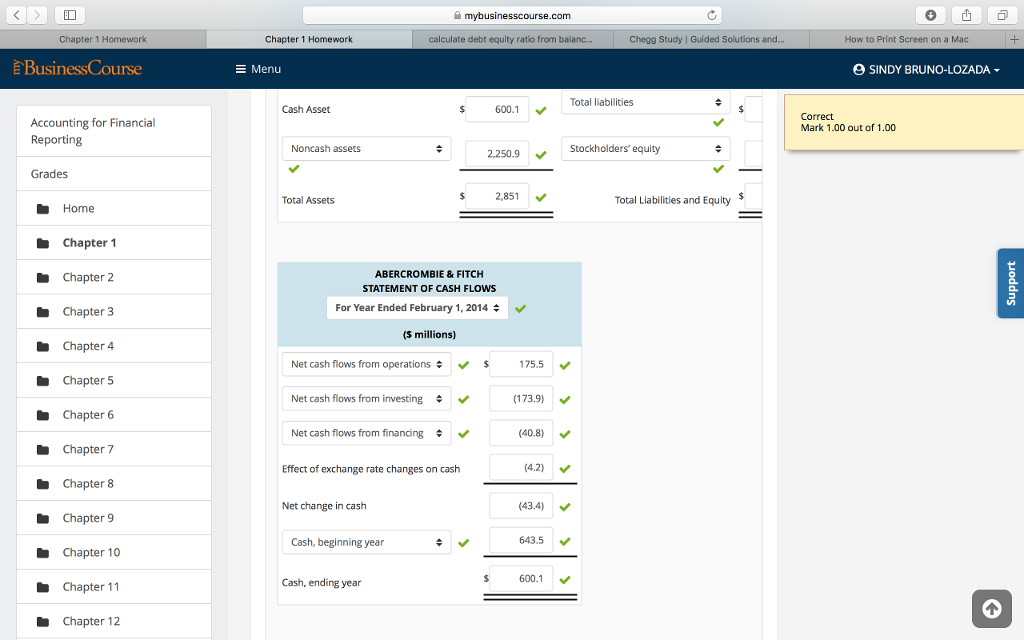Click the mybusinesscourse.com address bar
1024x640 pixels.
[x=512, y=15]
